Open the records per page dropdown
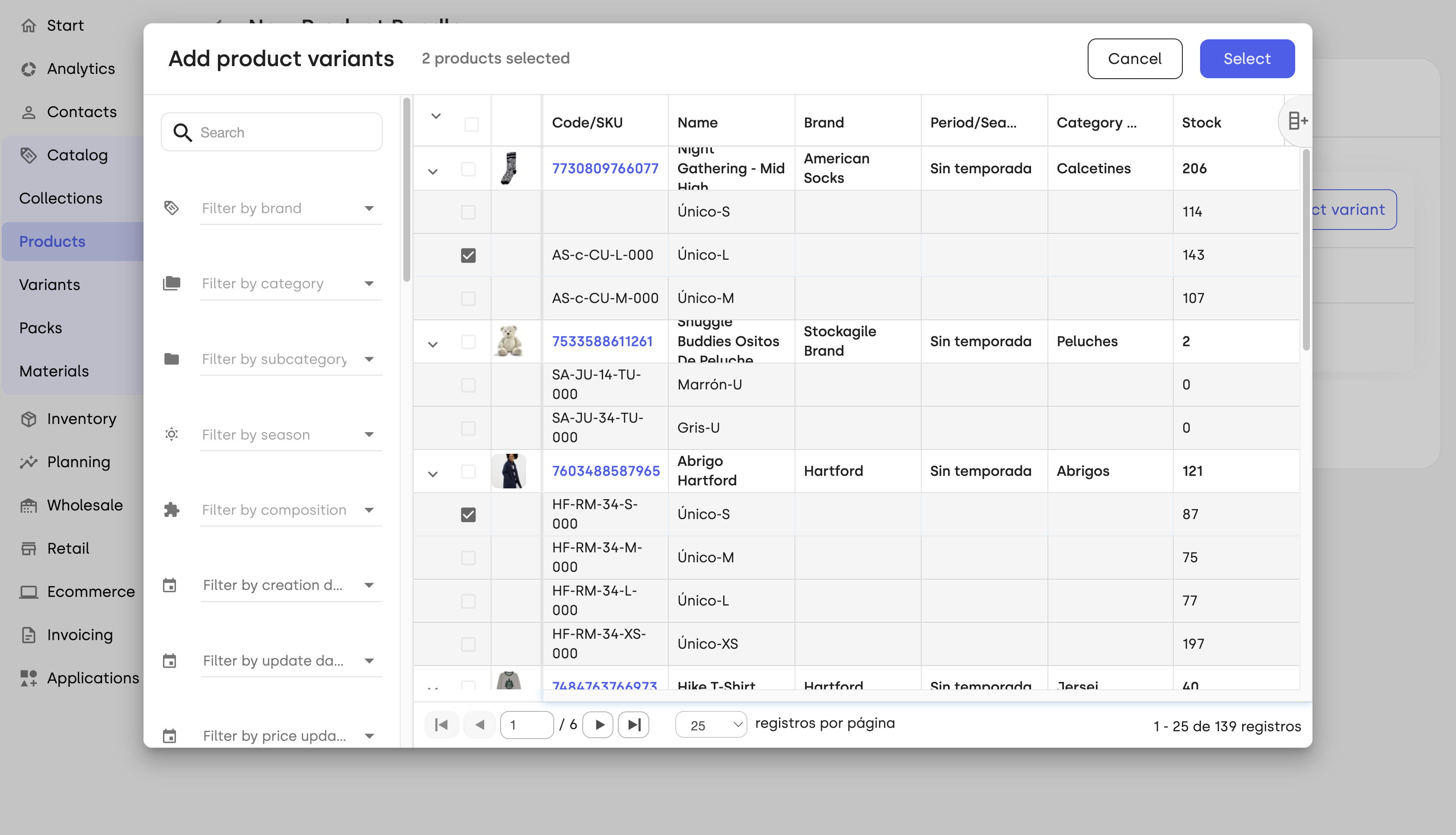The height and width of the screenshot is (835, 1456). pyautogui.click(x=711, y=725)
